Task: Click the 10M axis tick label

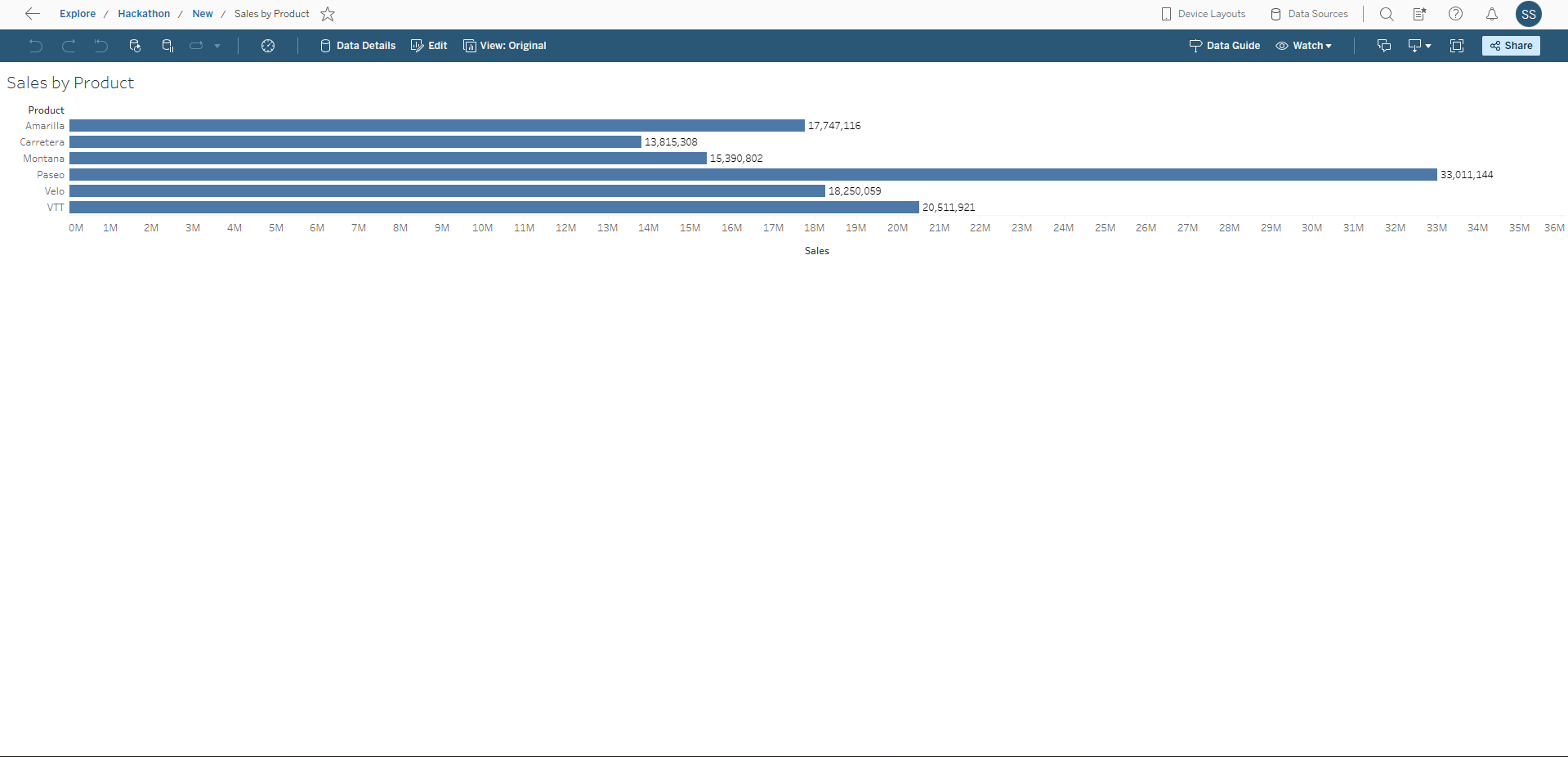Action: point(483,228)
